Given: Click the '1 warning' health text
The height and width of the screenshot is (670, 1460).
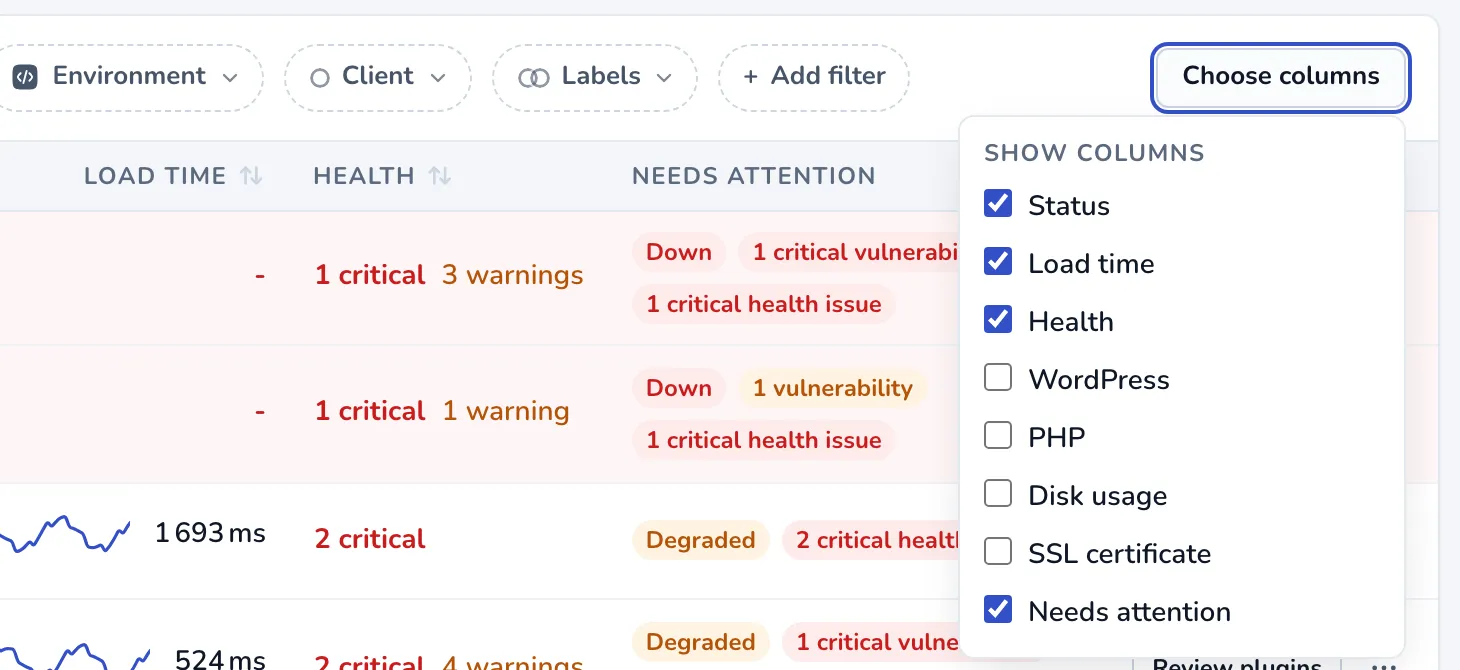Looking at the screenshot, I should click(506, 411).
